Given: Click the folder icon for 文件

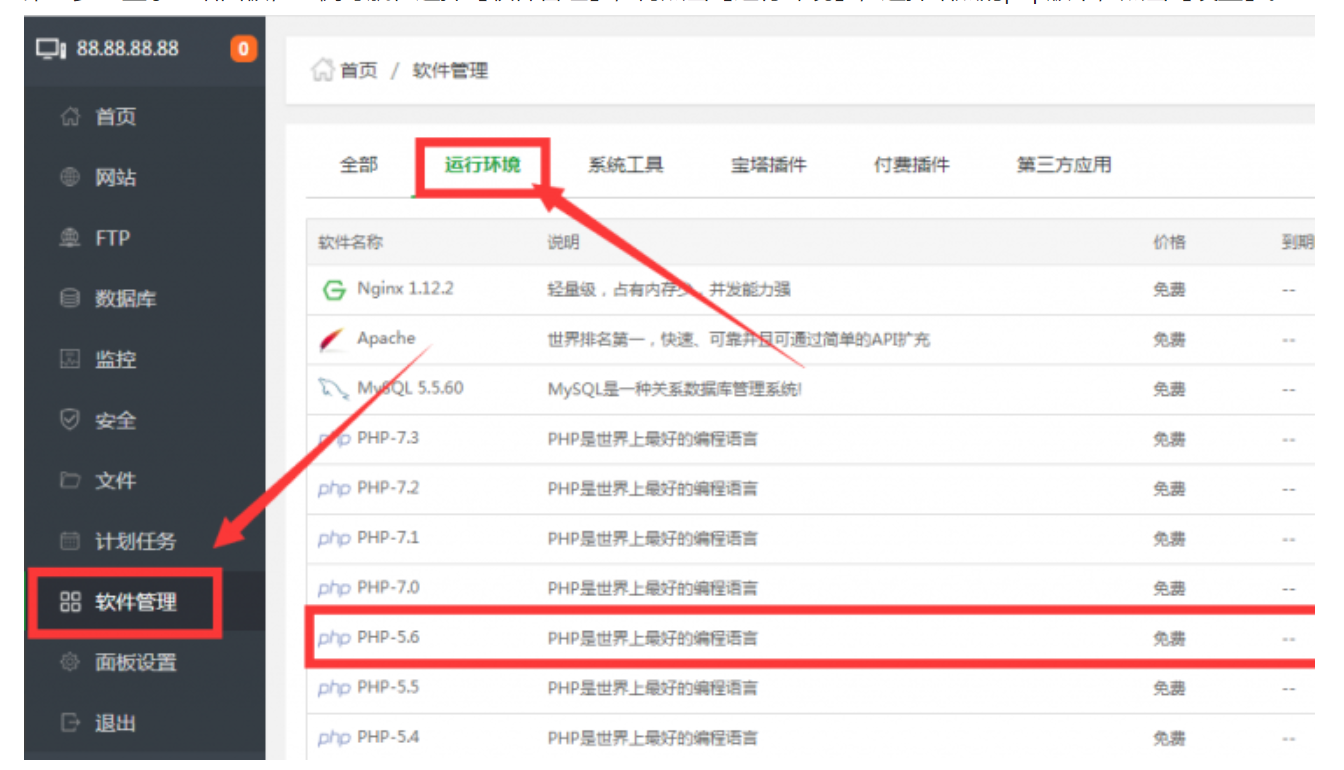Looking at the screenshot, I should pyautogui.click(x=70, y=481).
